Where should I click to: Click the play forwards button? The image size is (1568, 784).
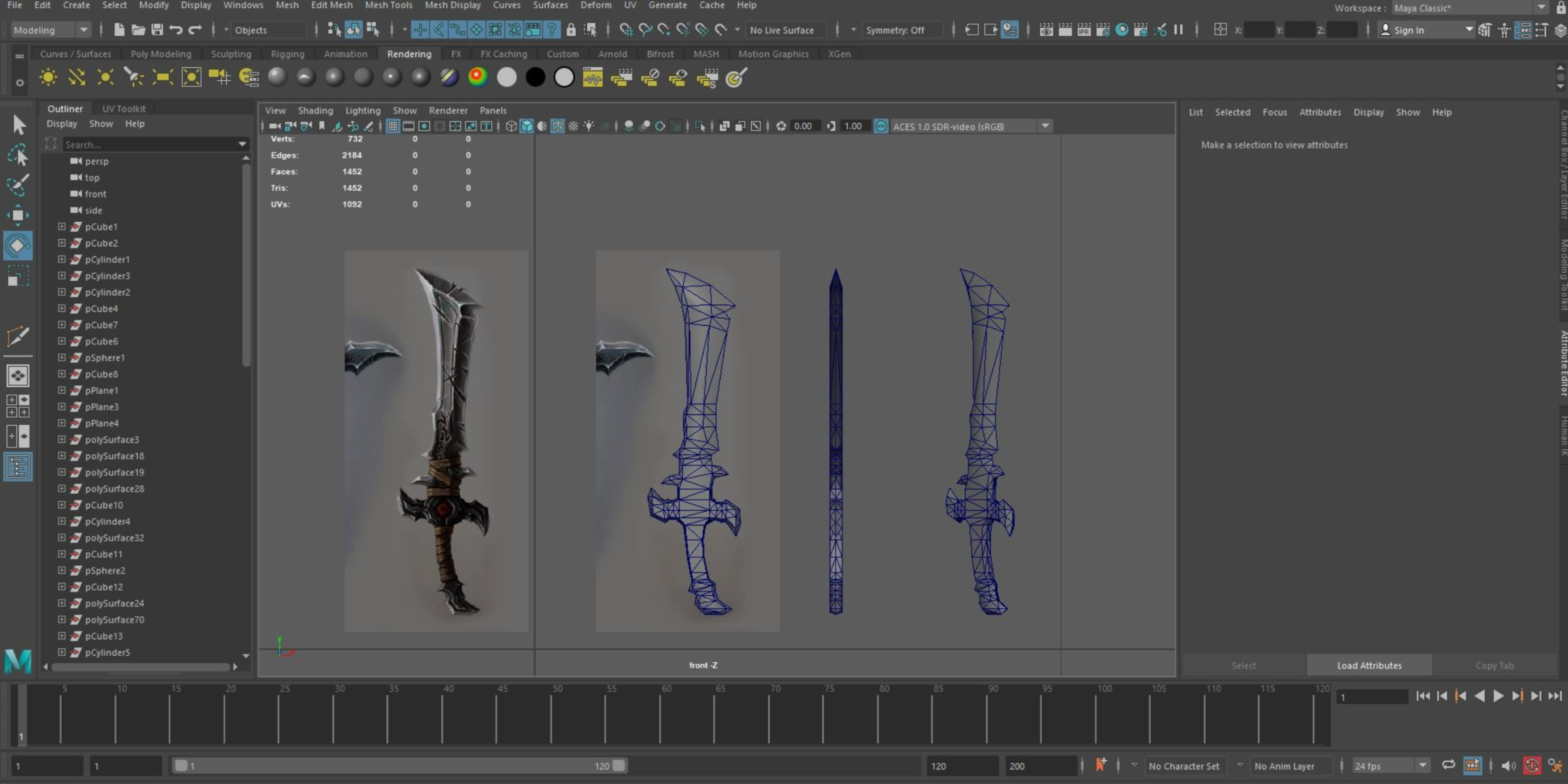tap(1498, 696)
